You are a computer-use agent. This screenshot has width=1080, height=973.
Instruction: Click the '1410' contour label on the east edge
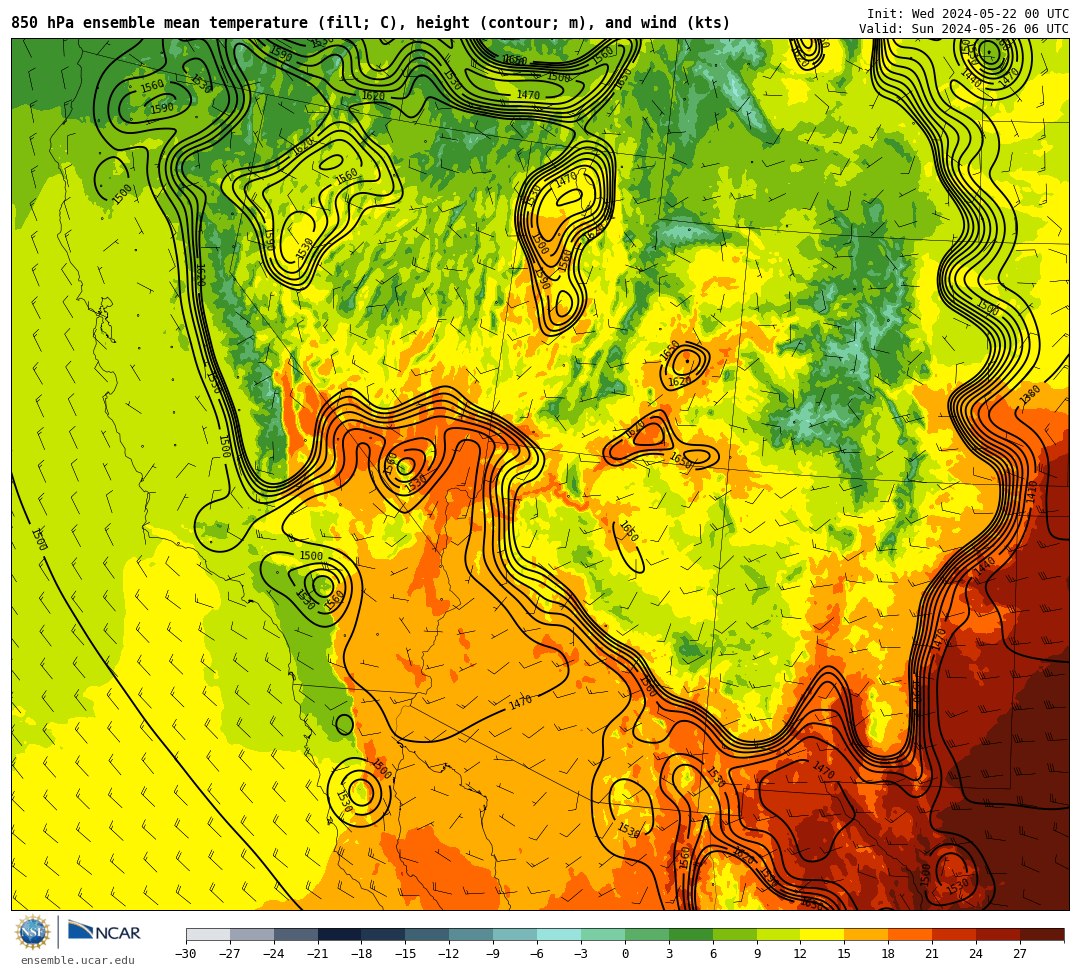click(1032, 492)
